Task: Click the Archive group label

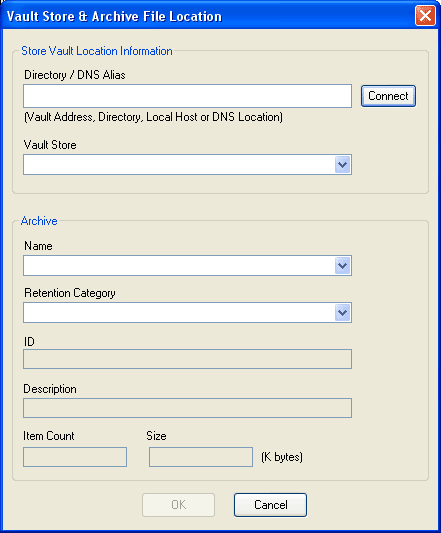Action: point(39,221)
